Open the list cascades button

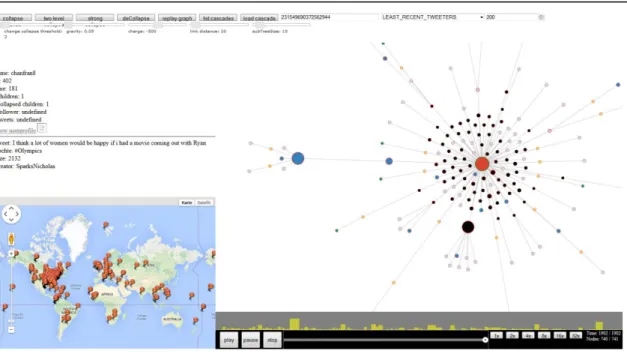coord(218,18)
